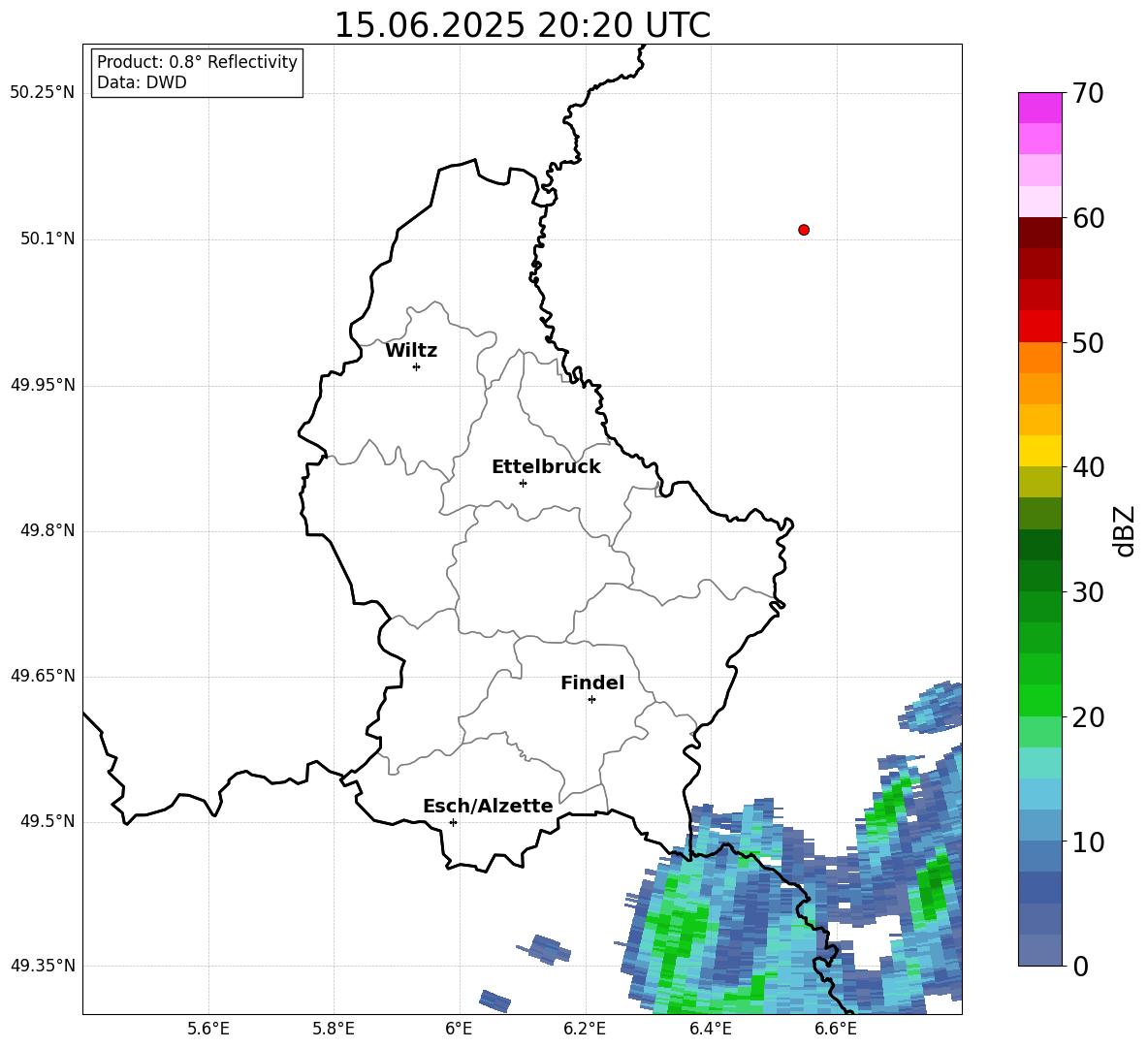Click the 70 colorbar tick label

[x=1088, y=94]
